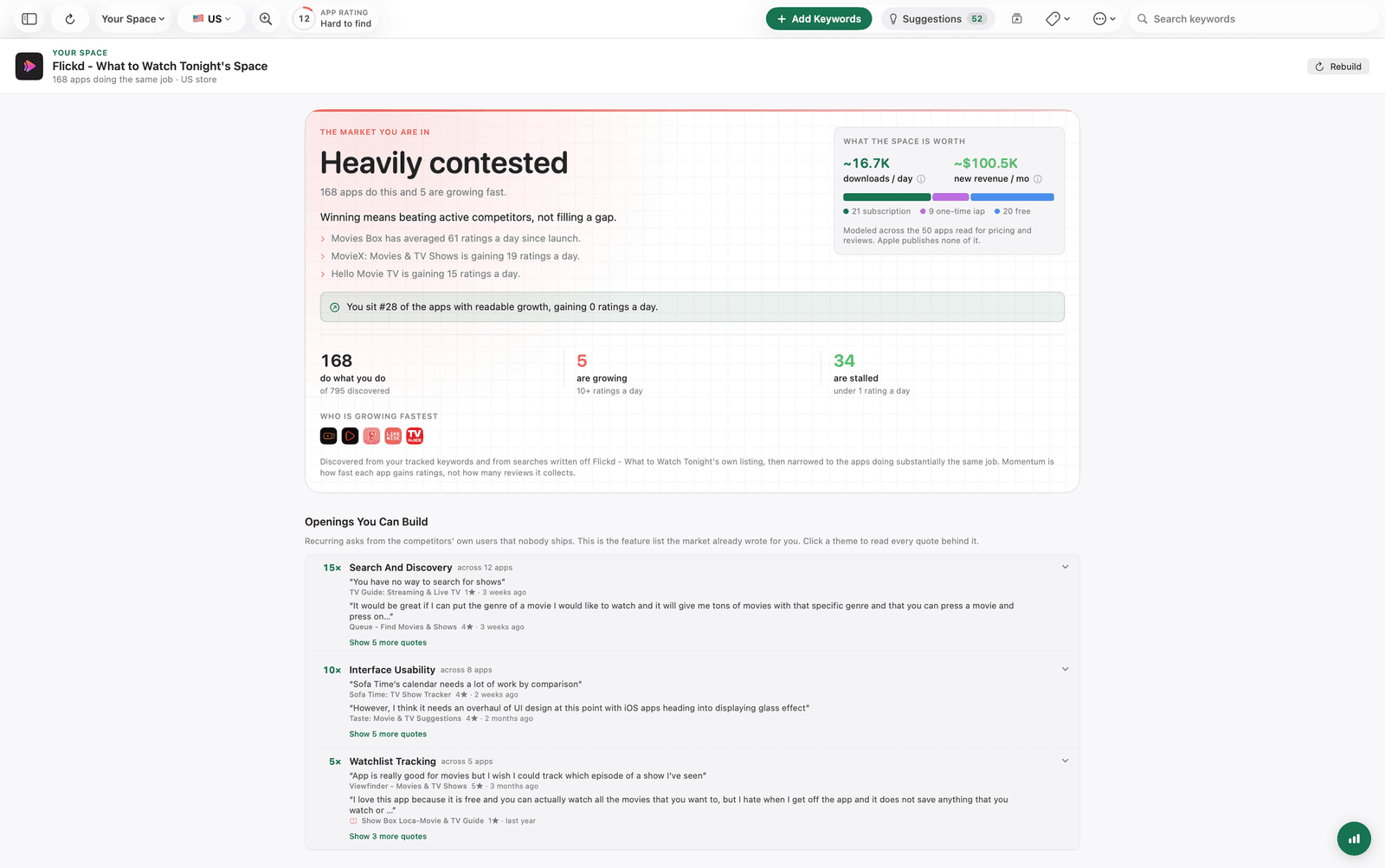Screen dimensions: 1385x868
Task: Click the refresh arrow in the toolbar
Action: point(70,18)
